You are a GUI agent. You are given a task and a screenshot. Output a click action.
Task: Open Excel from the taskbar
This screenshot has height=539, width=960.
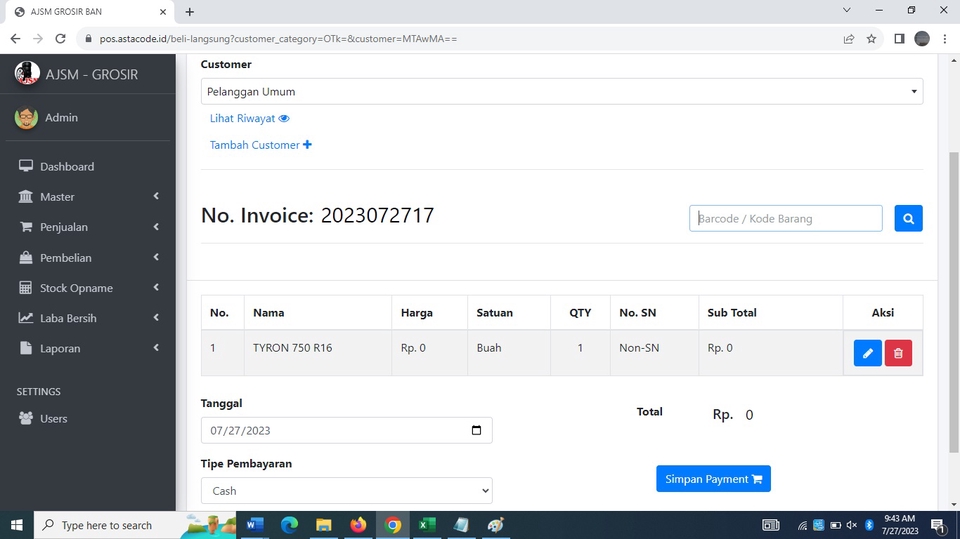[x=427, y=526]
